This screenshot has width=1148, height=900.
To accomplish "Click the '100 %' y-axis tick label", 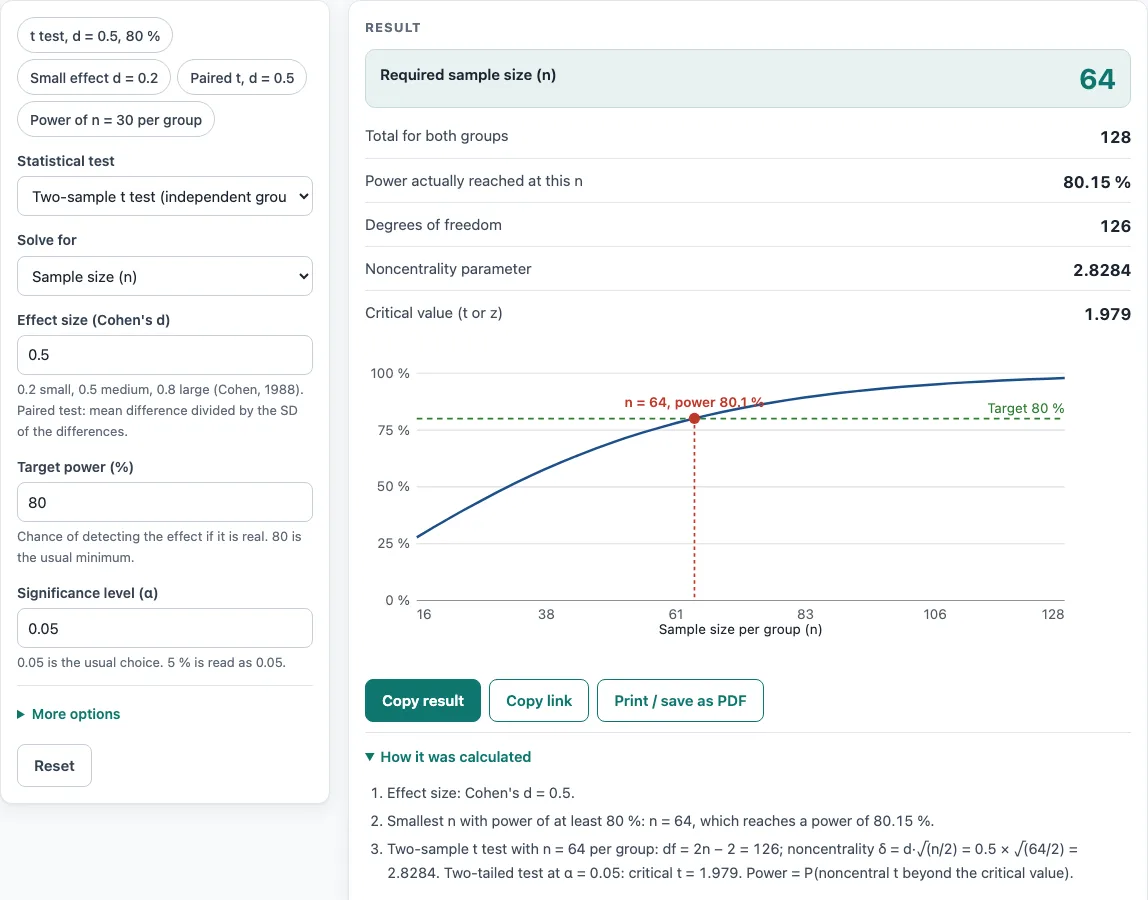I will point(390,373).
